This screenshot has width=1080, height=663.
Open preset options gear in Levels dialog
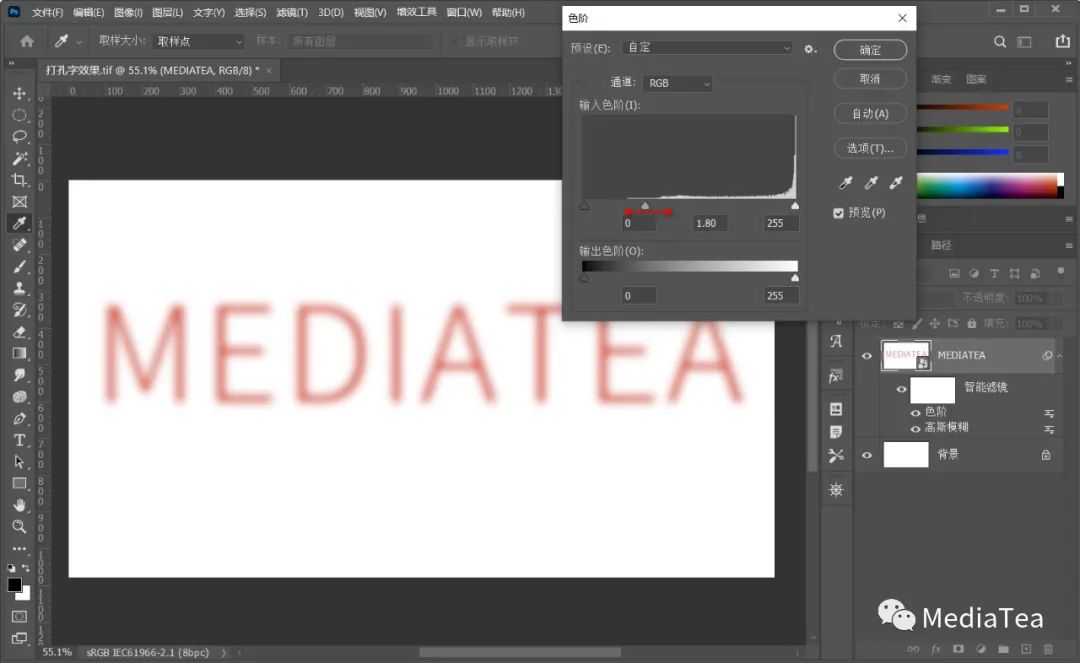pyautogui.click(x=811, y=49)
